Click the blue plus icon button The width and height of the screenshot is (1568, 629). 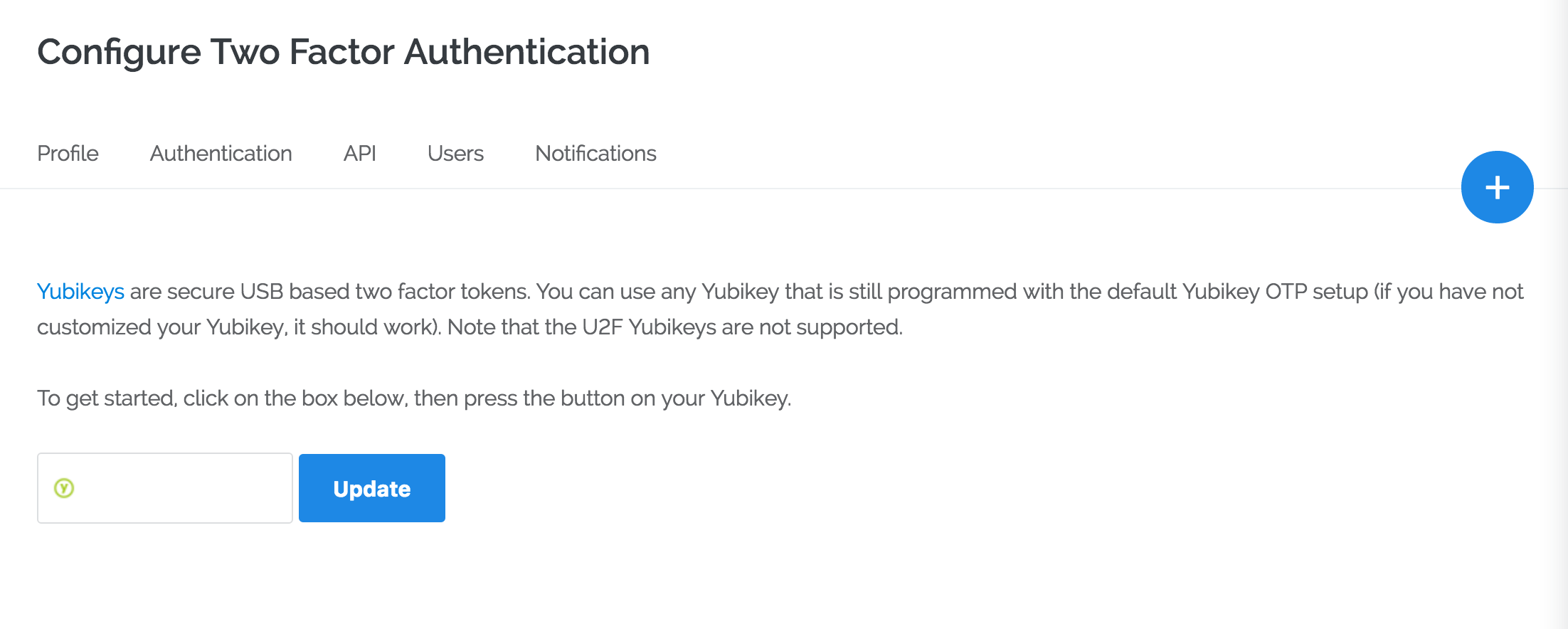pyautogui.click(x=1497, y=187)
